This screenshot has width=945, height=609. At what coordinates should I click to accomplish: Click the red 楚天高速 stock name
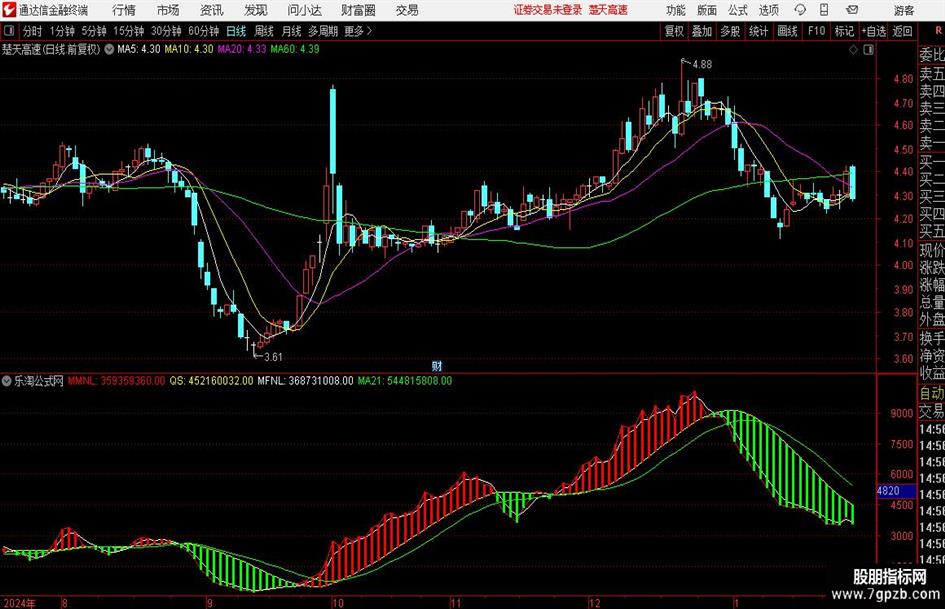[608, 10]
